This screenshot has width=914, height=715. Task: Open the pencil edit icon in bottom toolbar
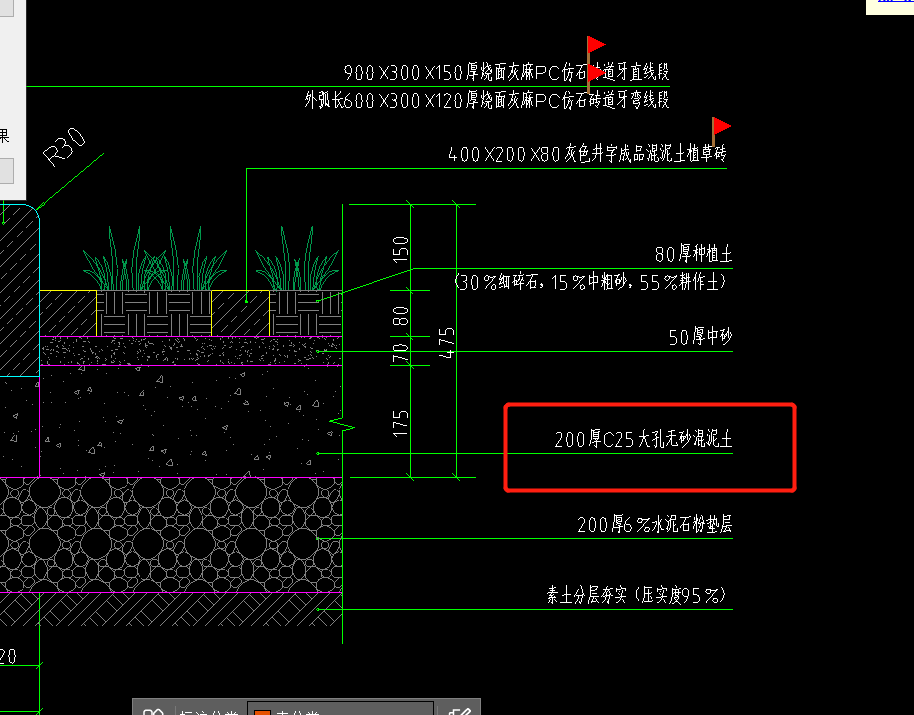(459, 711)
